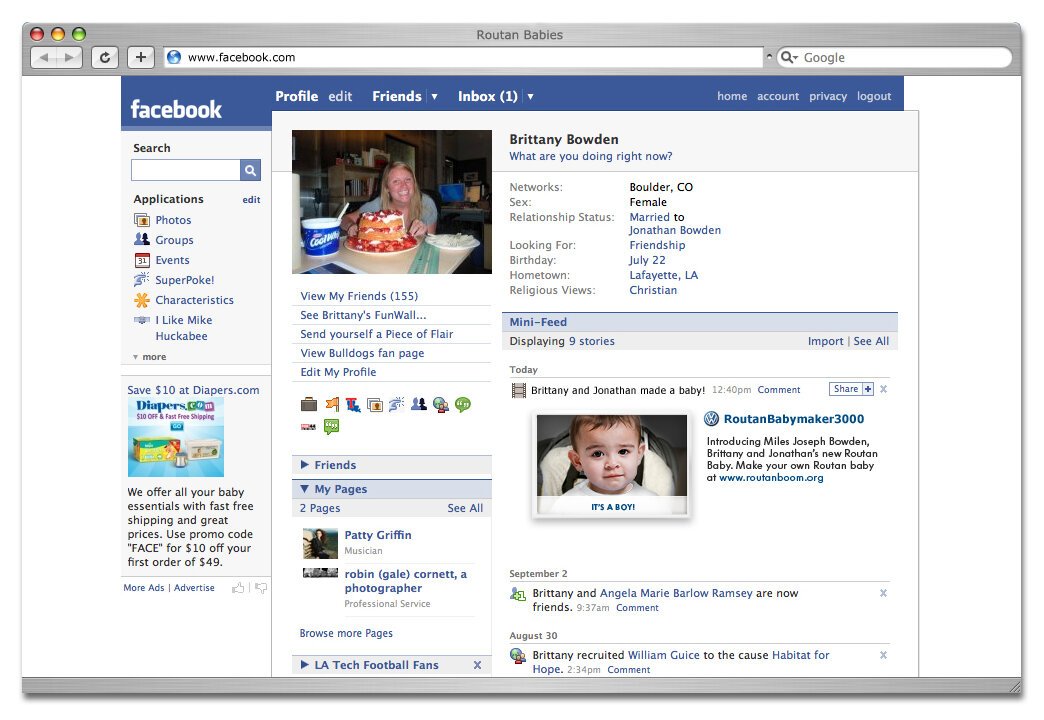
Task: Click What are you doing right now?
Action: coord(591,156)
